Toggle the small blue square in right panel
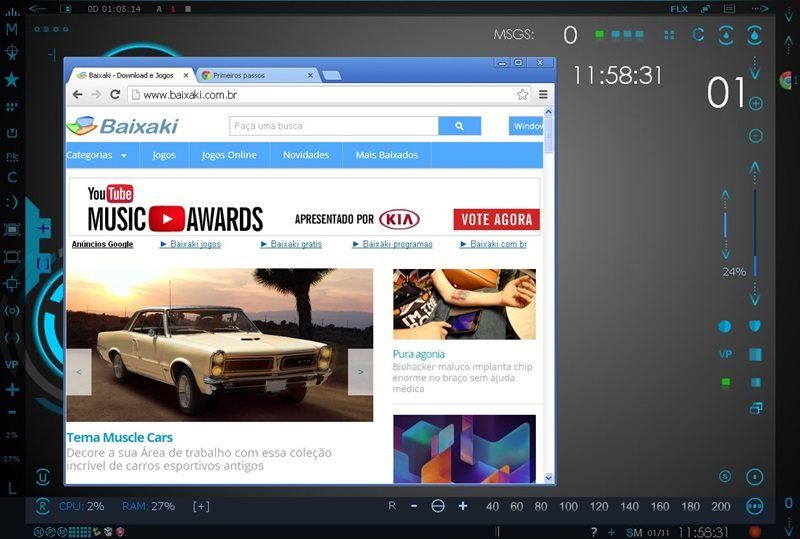The width and height of the screenshot is (800, 539). pos(756,382)
